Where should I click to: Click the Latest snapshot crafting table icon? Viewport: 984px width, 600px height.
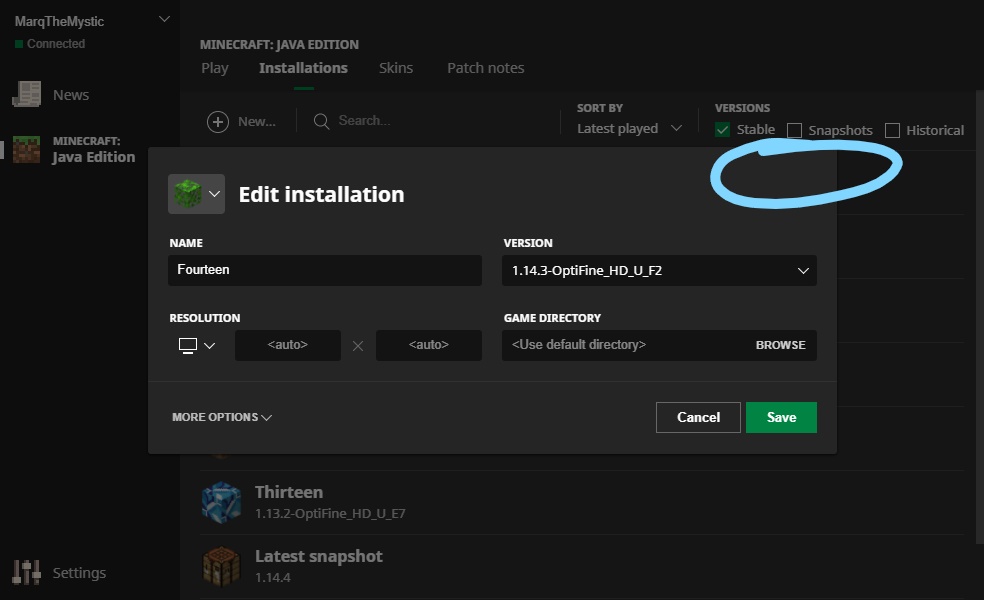click(221, 566)
